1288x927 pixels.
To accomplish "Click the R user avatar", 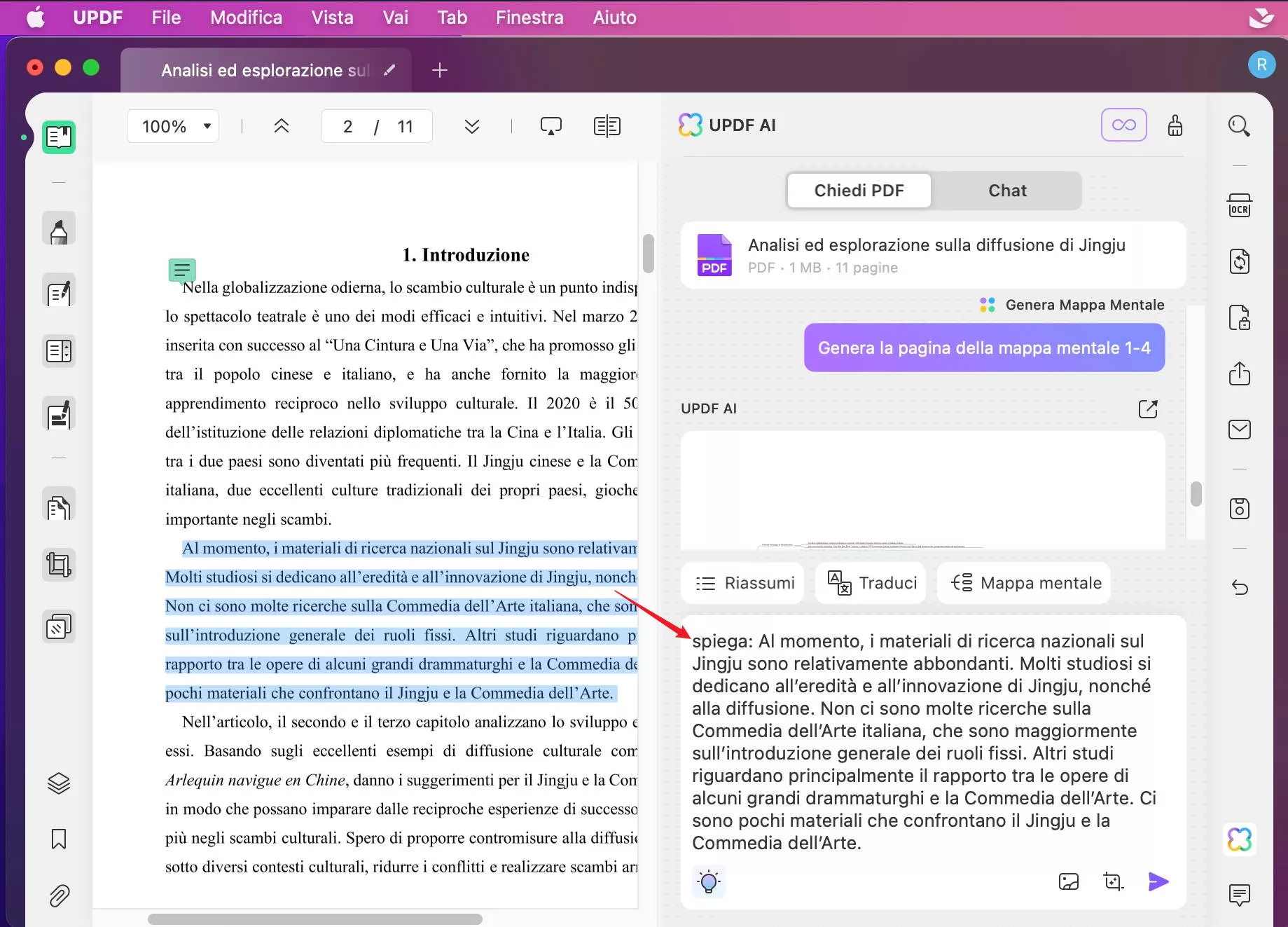I will pos(1261,64).
